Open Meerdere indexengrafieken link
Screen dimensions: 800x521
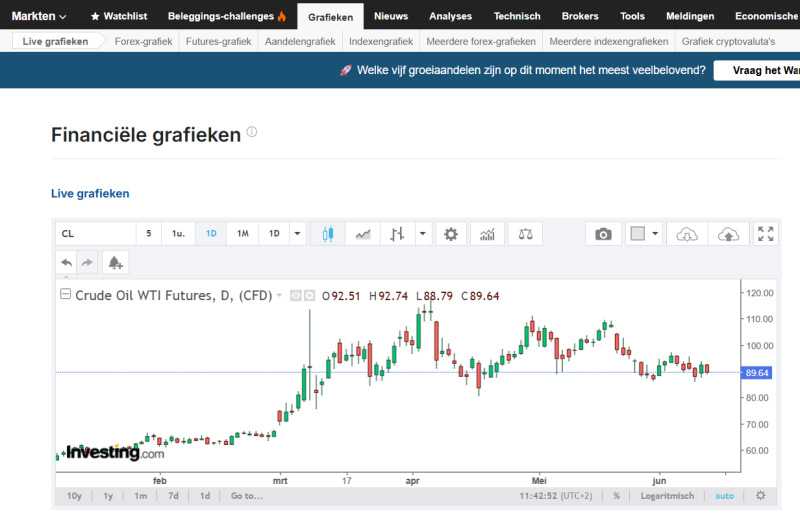(609, 41)
